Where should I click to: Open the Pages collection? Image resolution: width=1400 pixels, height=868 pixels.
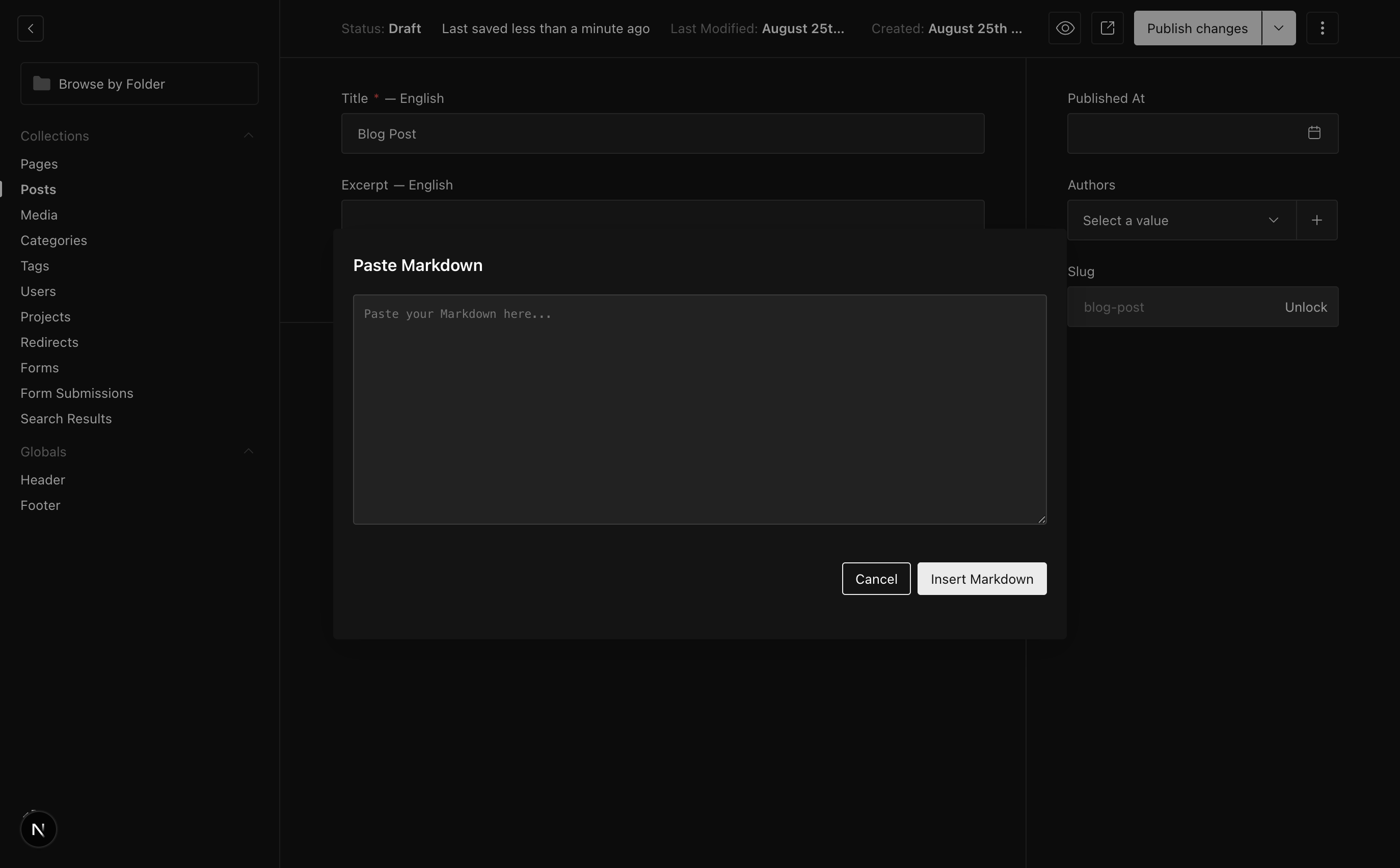(x=39, y=164)
